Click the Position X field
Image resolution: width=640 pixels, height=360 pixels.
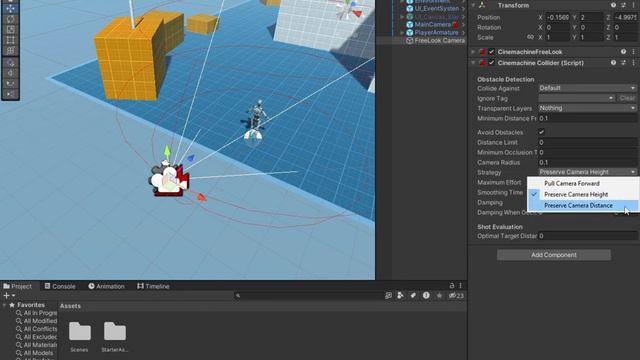tap(557, 18)
